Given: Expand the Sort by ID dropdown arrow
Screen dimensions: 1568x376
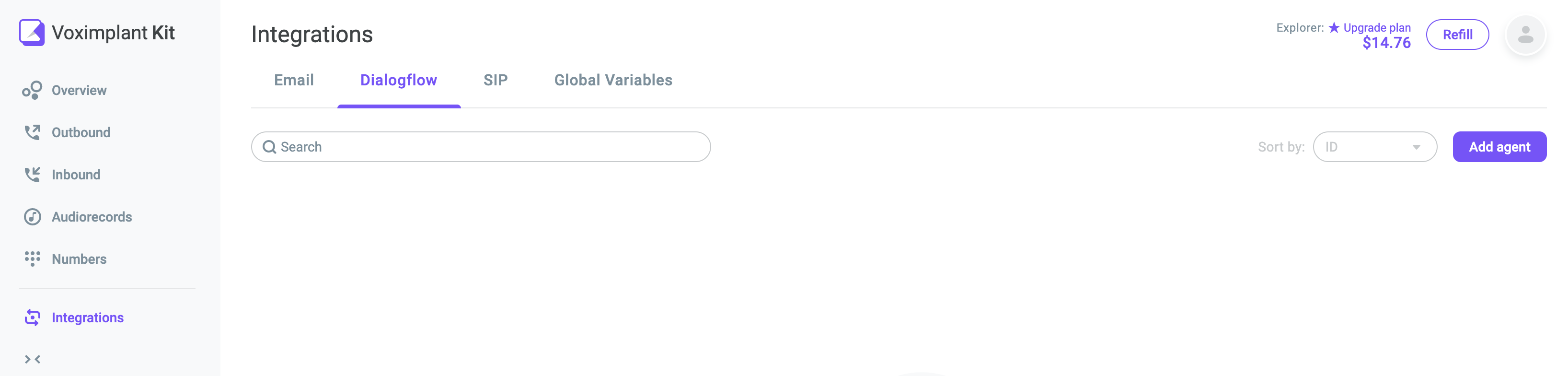Looking at the screenshot, I should (1417, 147).
